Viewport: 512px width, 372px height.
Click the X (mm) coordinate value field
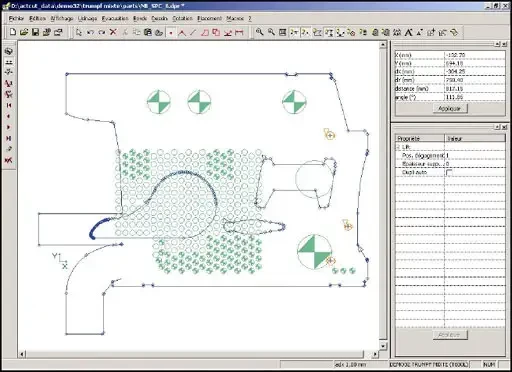tap(475, 55)
